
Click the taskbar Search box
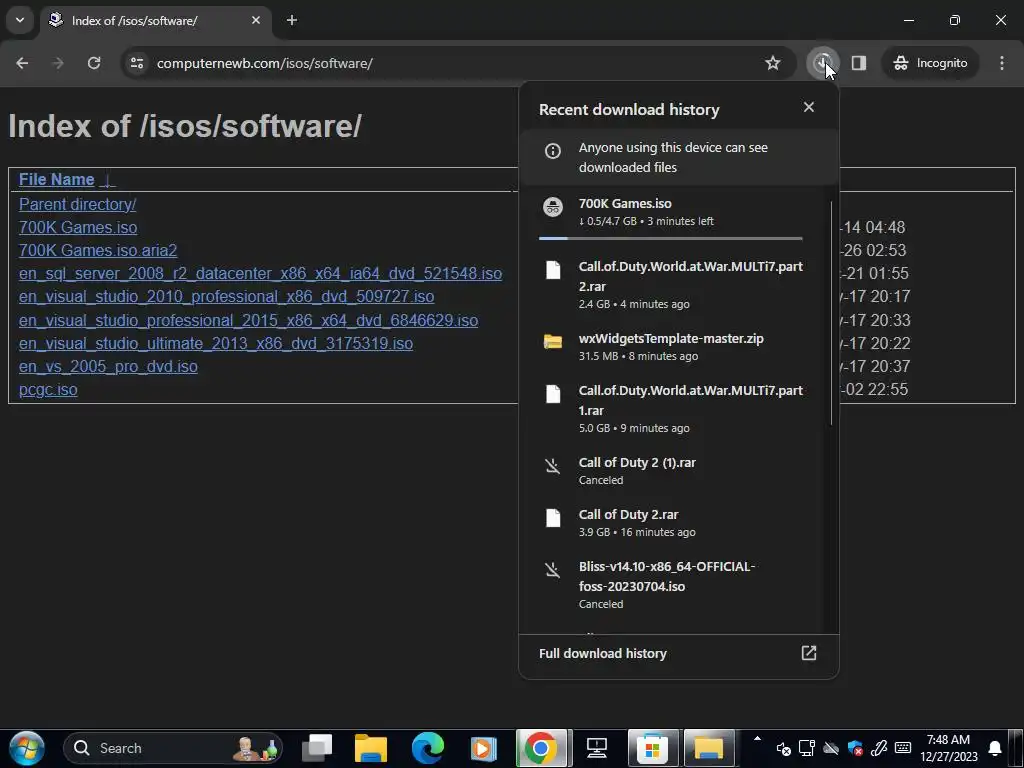tap(173, 748)
